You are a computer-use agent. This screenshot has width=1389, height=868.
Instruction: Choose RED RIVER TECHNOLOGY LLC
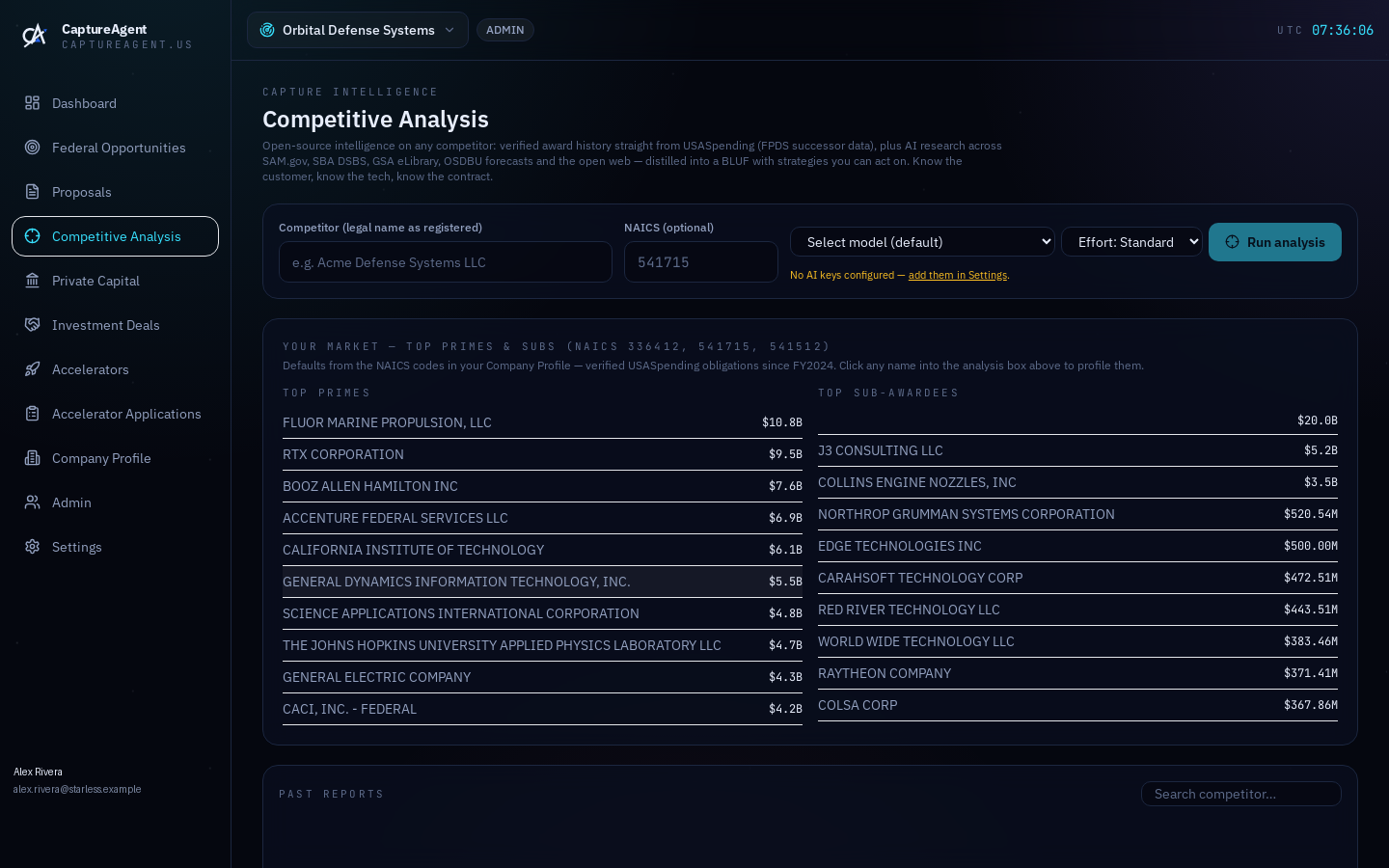[1077, 610]
